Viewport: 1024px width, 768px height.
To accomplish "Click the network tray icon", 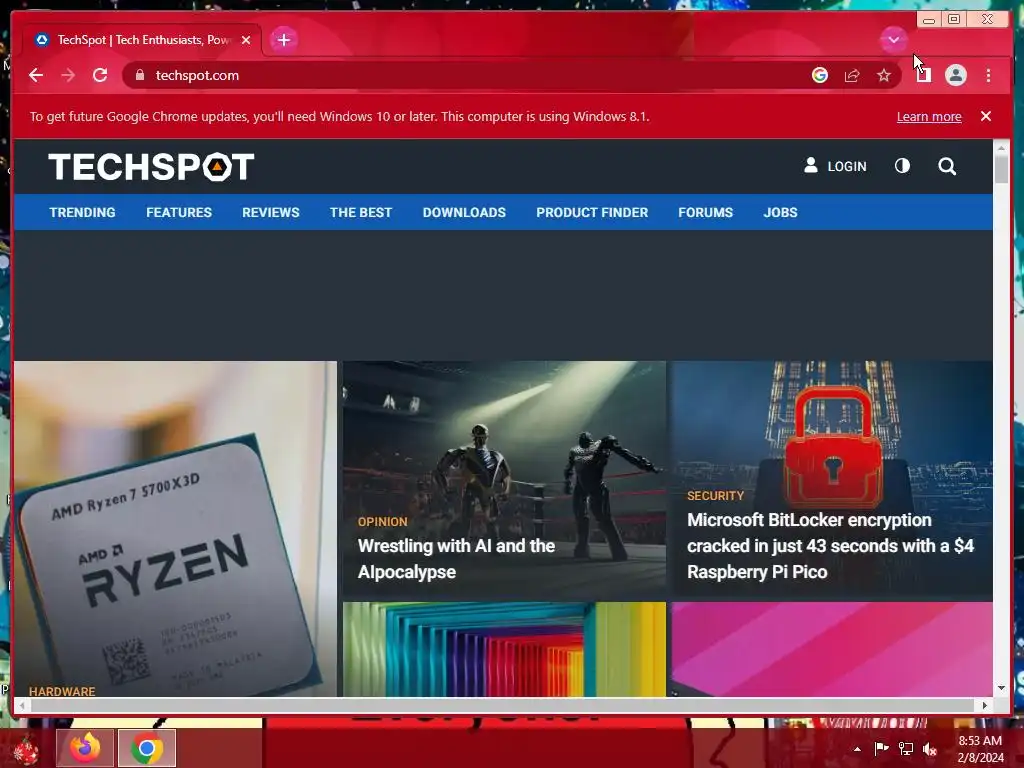I will (x=906, y=748).
